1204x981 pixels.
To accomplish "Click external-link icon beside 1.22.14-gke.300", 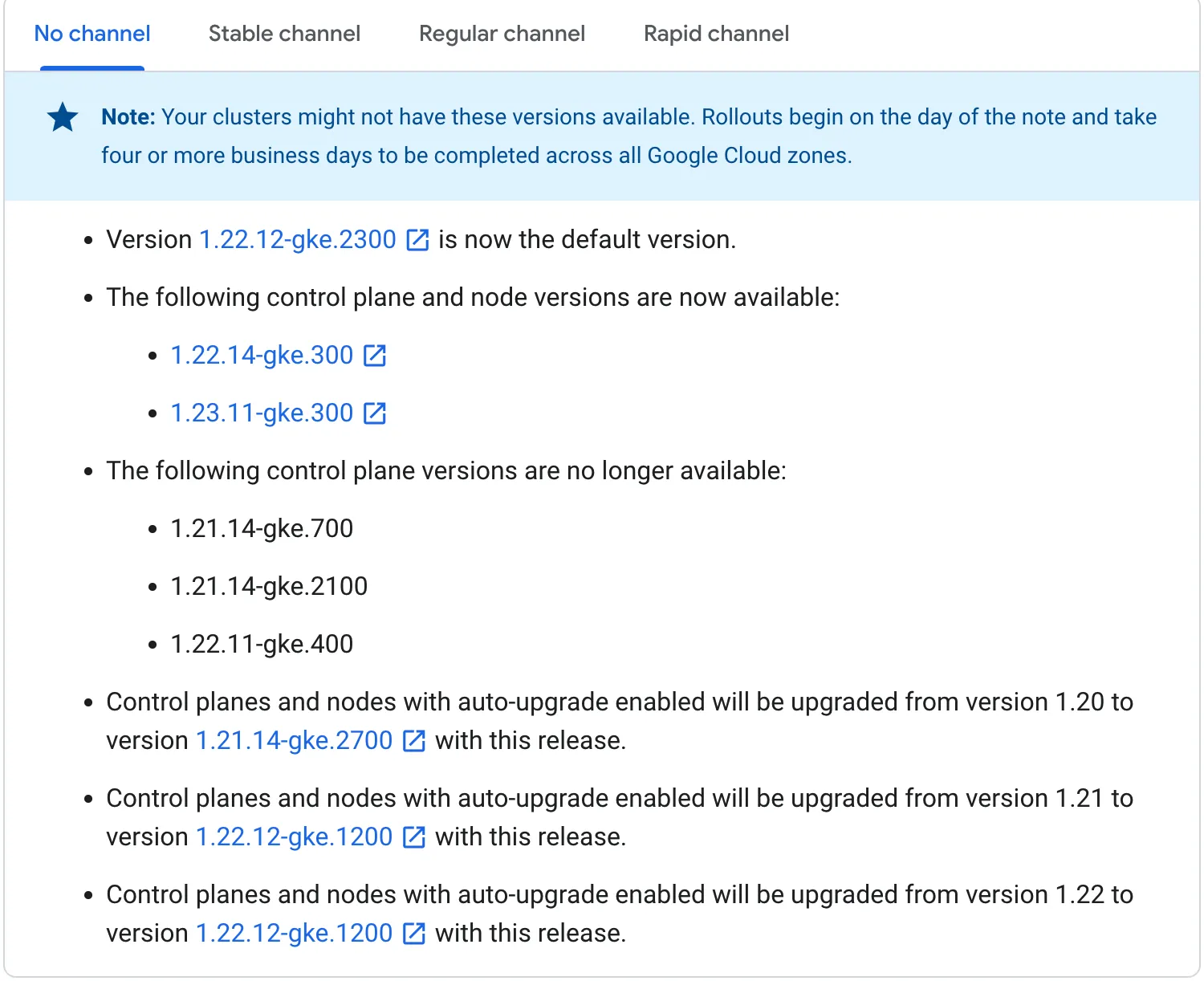I will click(x=375, y=356).
